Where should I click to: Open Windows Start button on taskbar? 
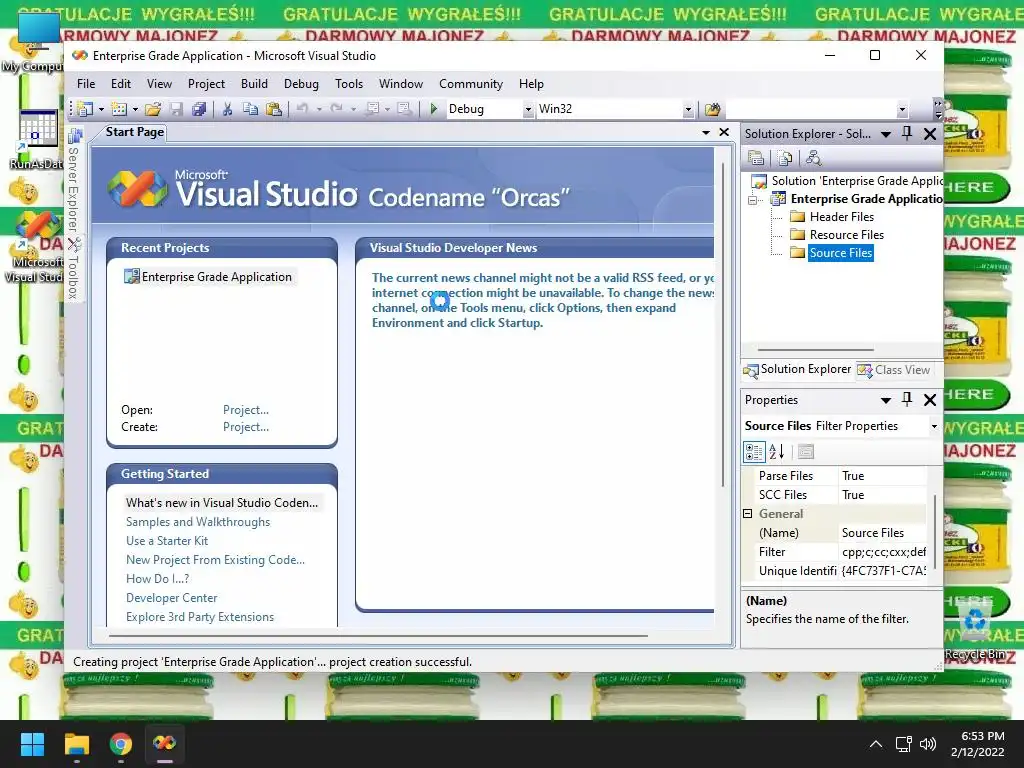tap(33, 744)
